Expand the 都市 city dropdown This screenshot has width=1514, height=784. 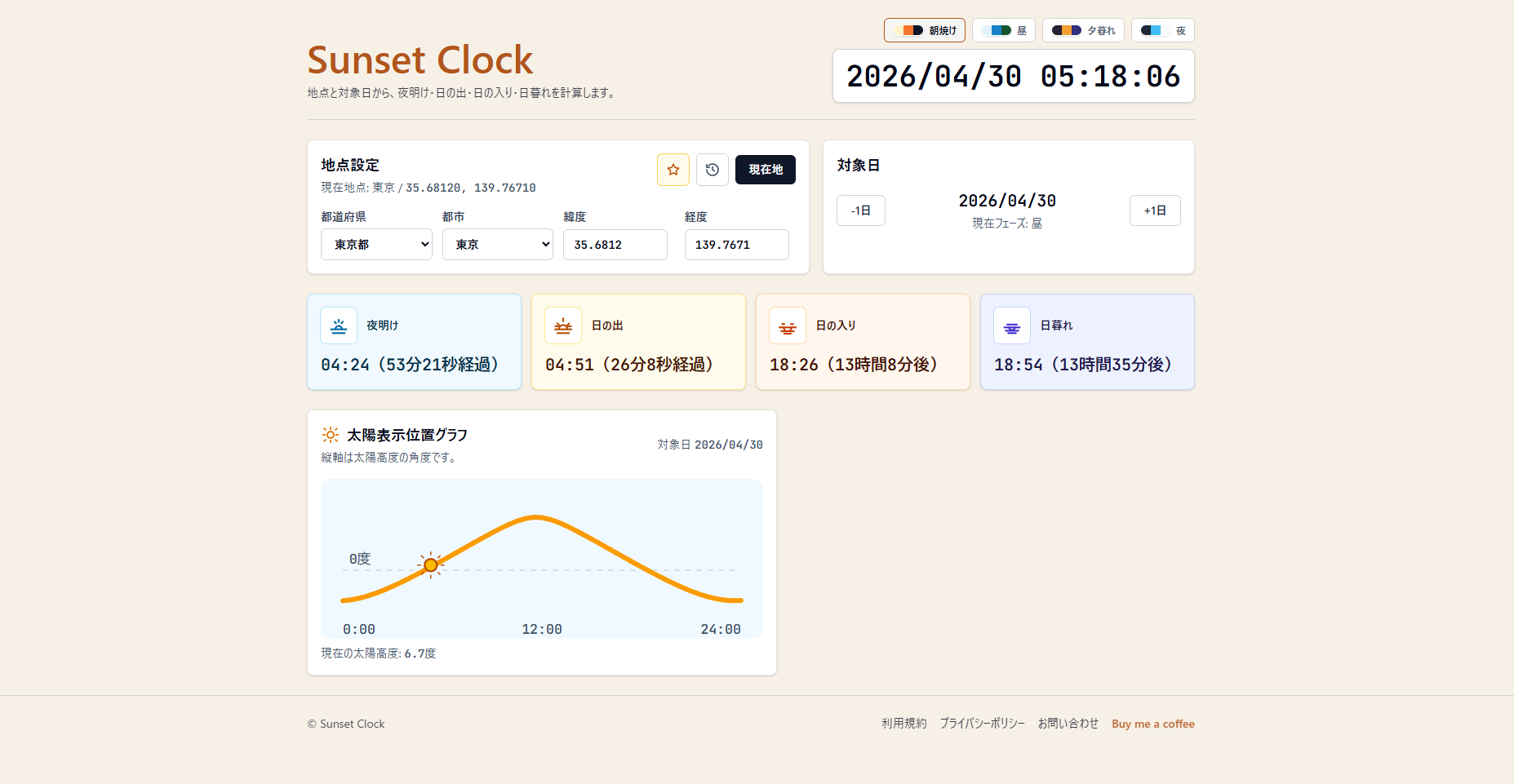(497, 244)
